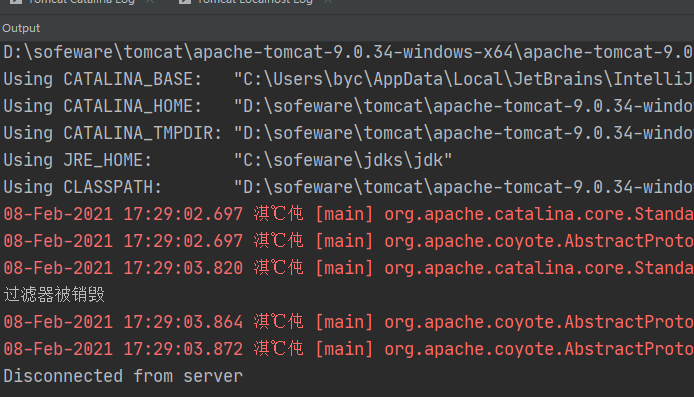
Task: Click the D:\sofeware\tomcat startup path line
Action: pos(348,52)
